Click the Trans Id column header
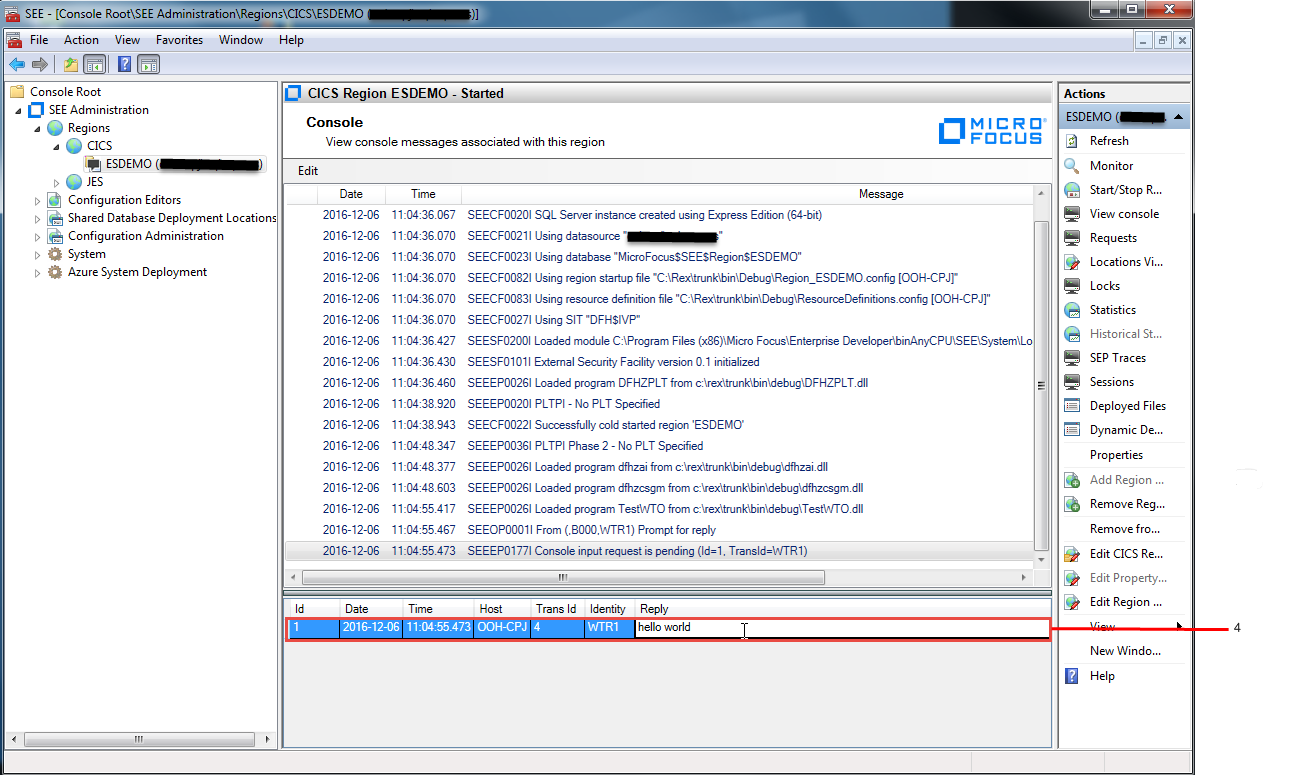This screenshot has width=1289, height=775. click(x=556, y=609)
